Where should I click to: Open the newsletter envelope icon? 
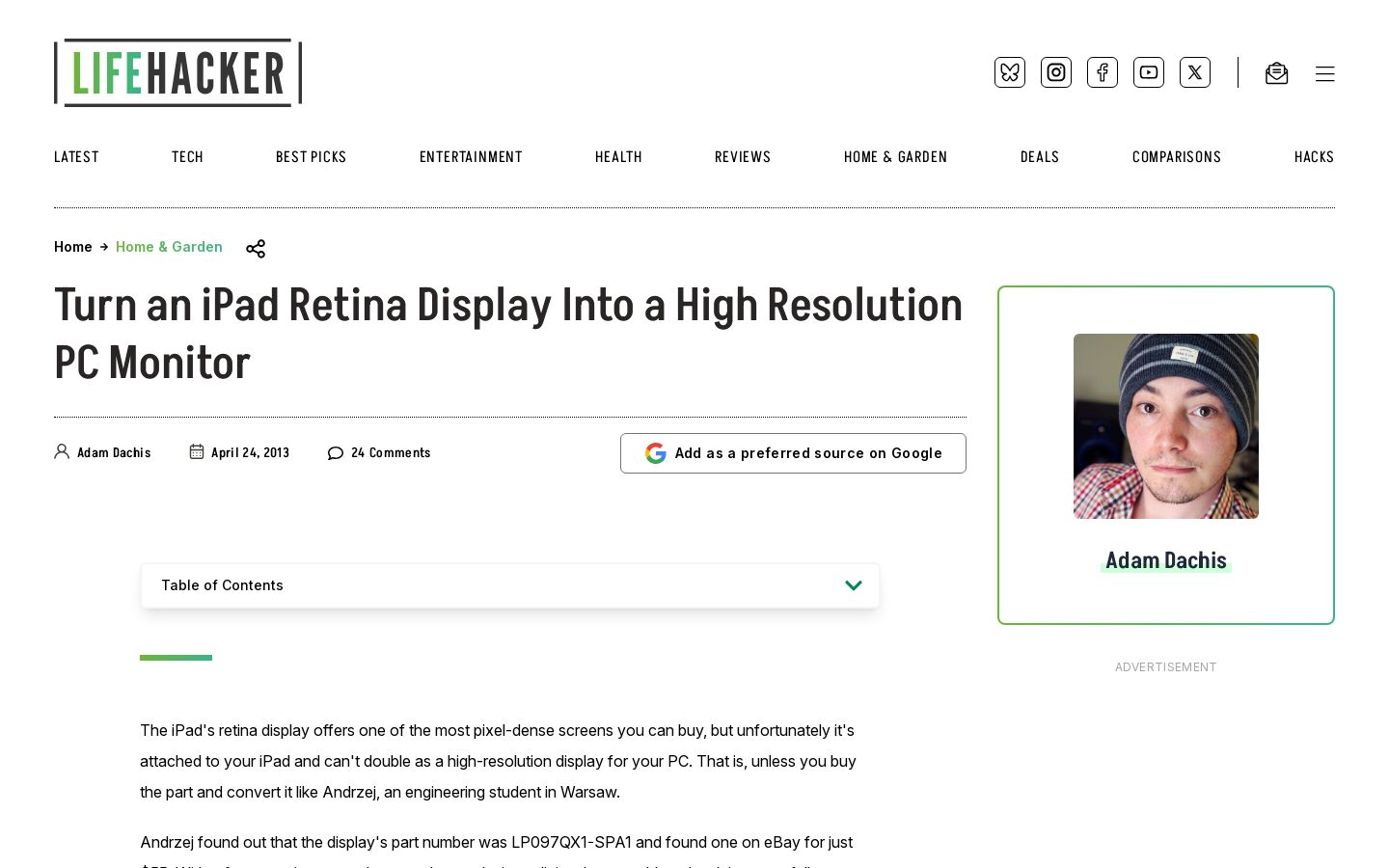pyautogui.click(x=1276, y=73)
